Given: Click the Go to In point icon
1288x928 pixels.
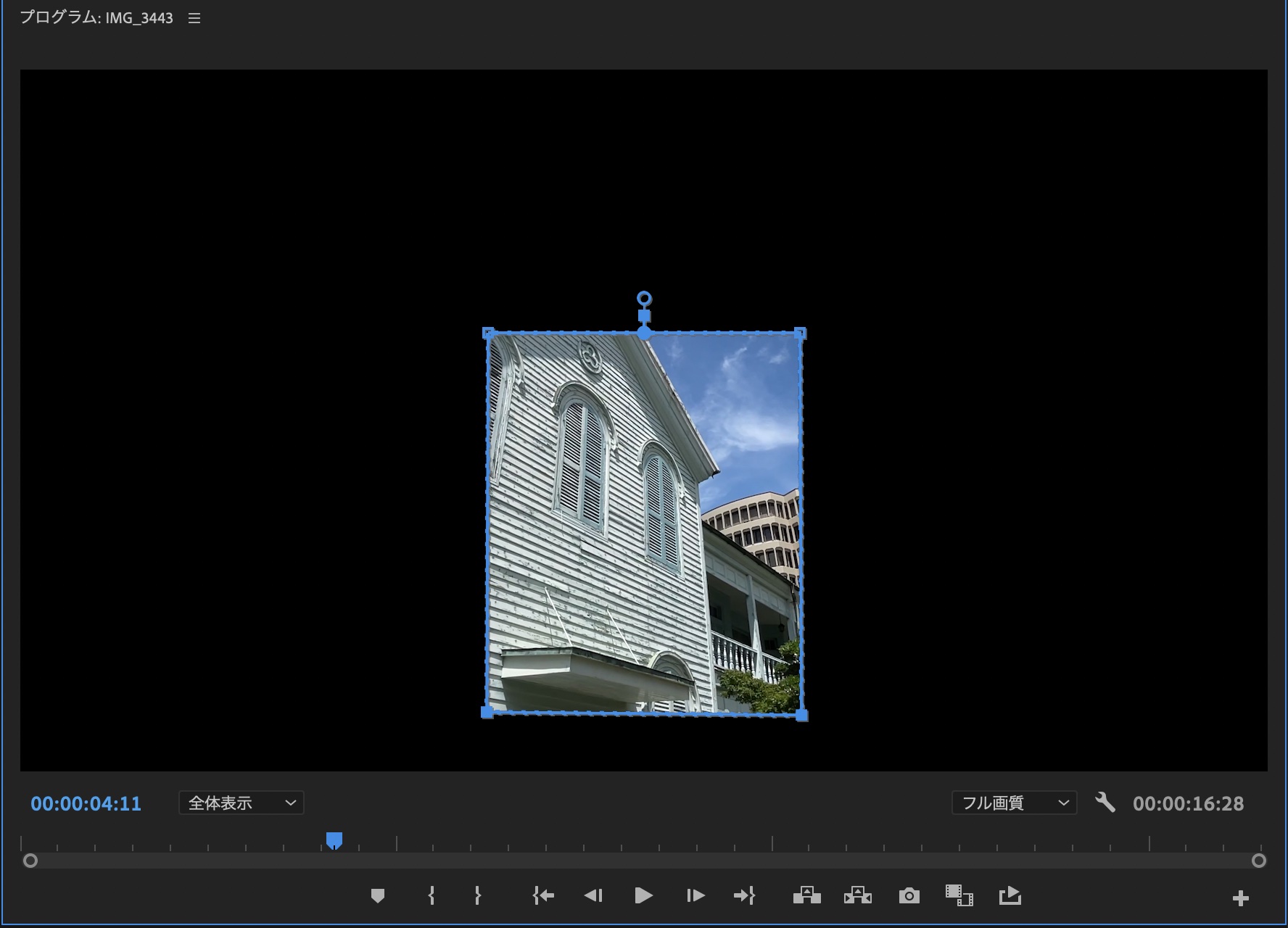Looking at the screenshot, I should click(543, 896).
